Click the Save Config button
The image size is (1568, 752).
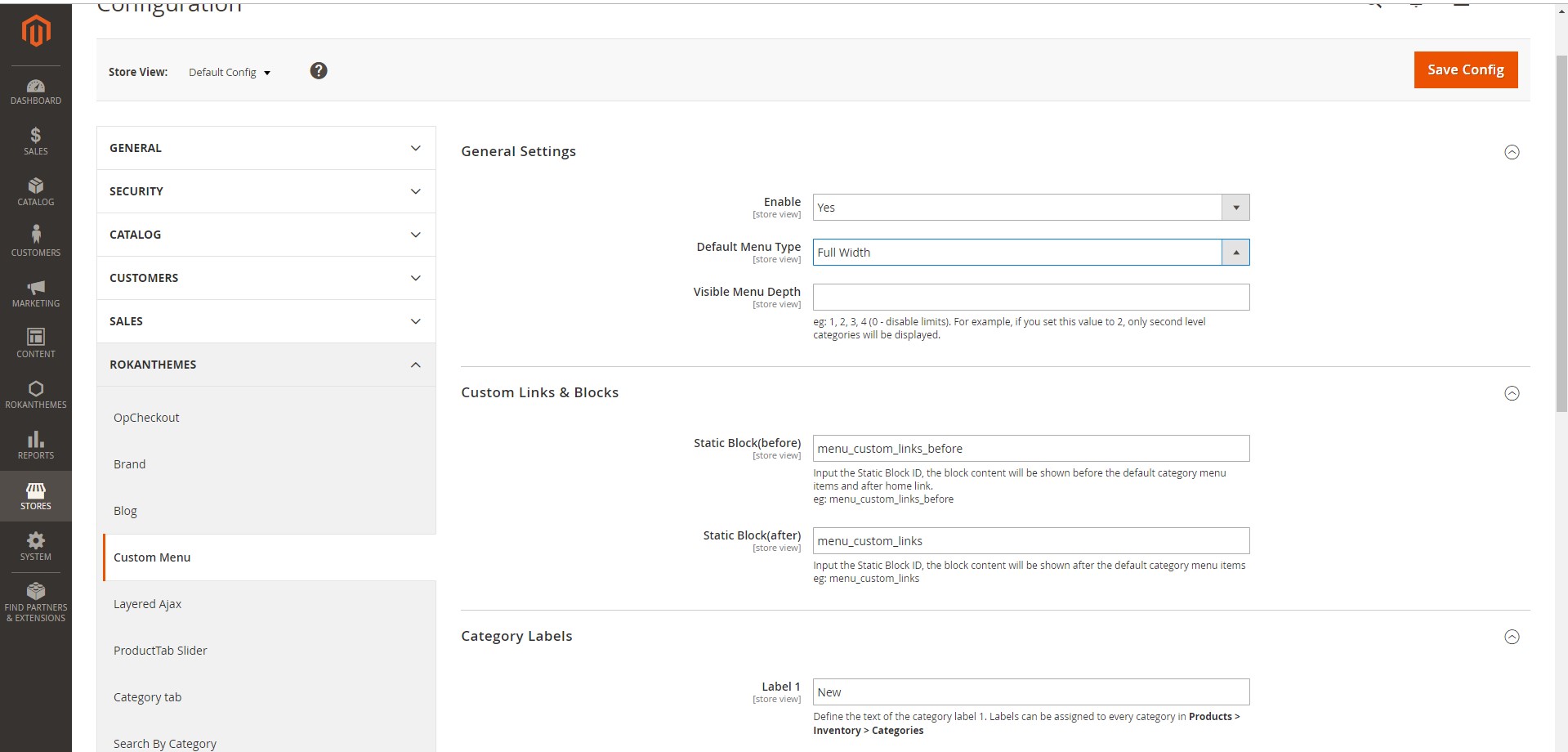point(1466,69)
